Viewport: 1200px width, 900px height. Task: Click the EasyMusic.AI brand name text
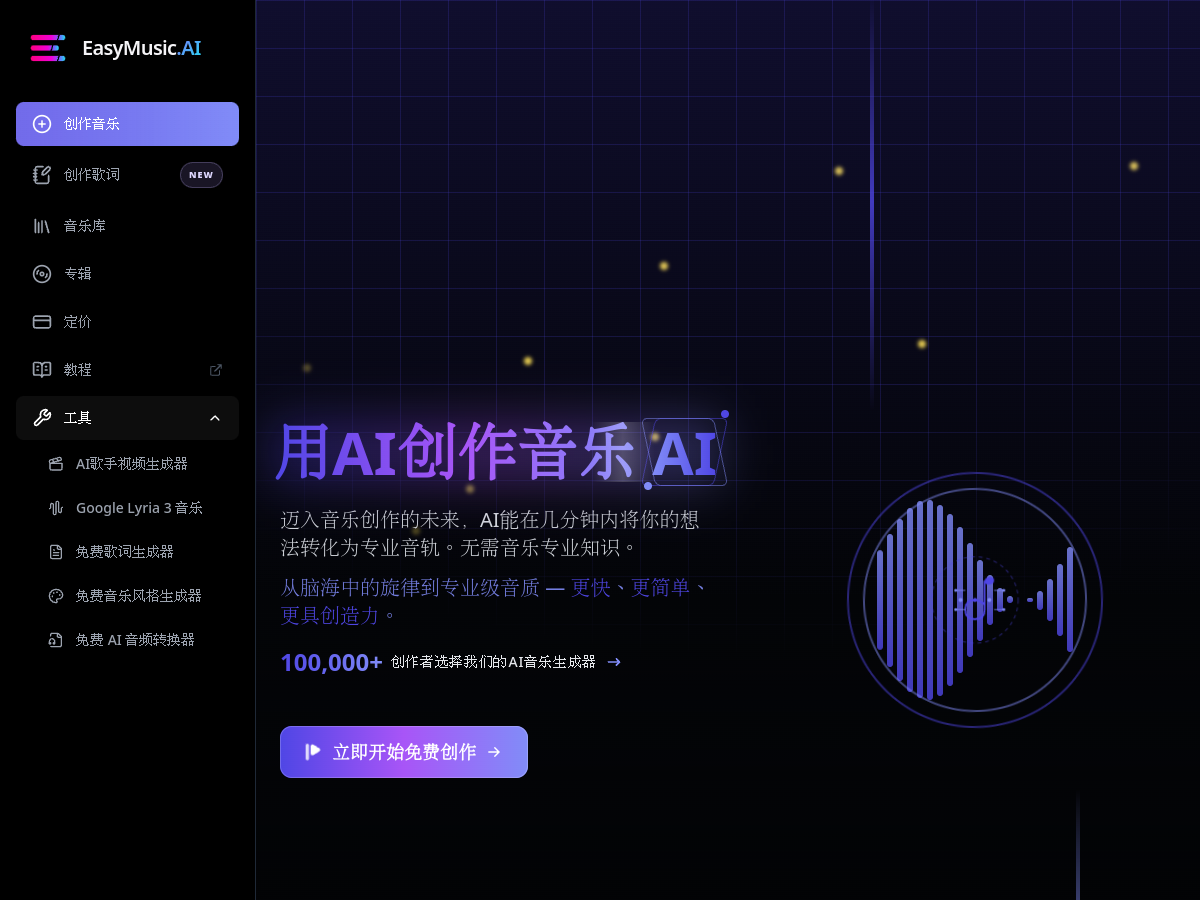(x=142, y=48)
